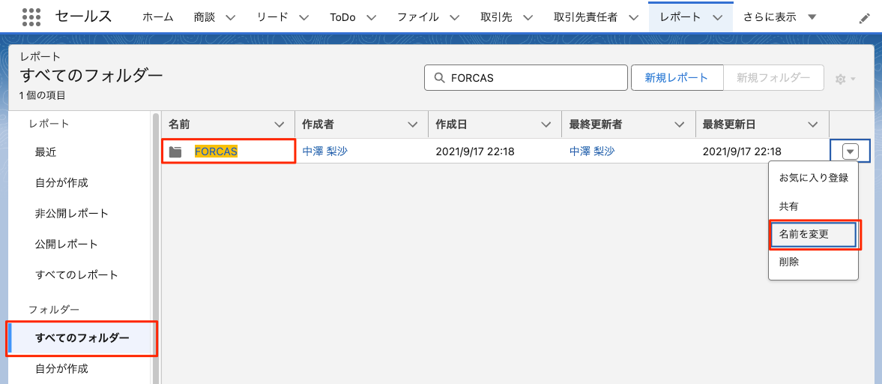Click the magnifier icon in search box
The height and width of the screenshot is (384, 882).
click(x=438, y=78)
